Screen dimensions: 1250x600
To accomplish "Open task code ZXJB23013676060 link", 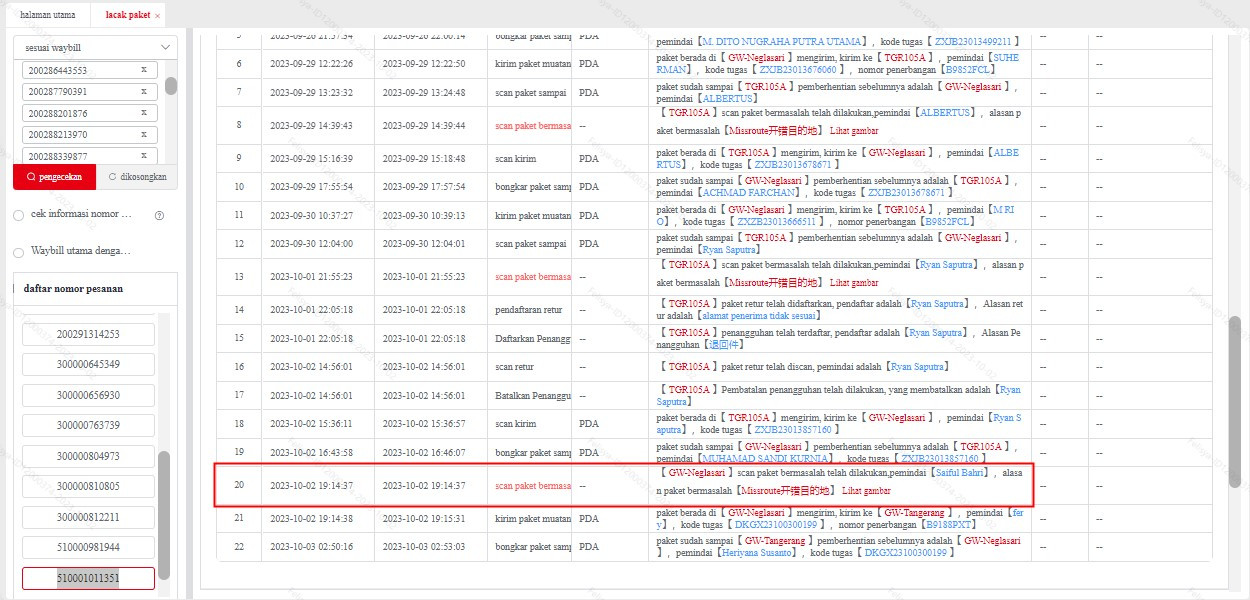I will [797, 70].
